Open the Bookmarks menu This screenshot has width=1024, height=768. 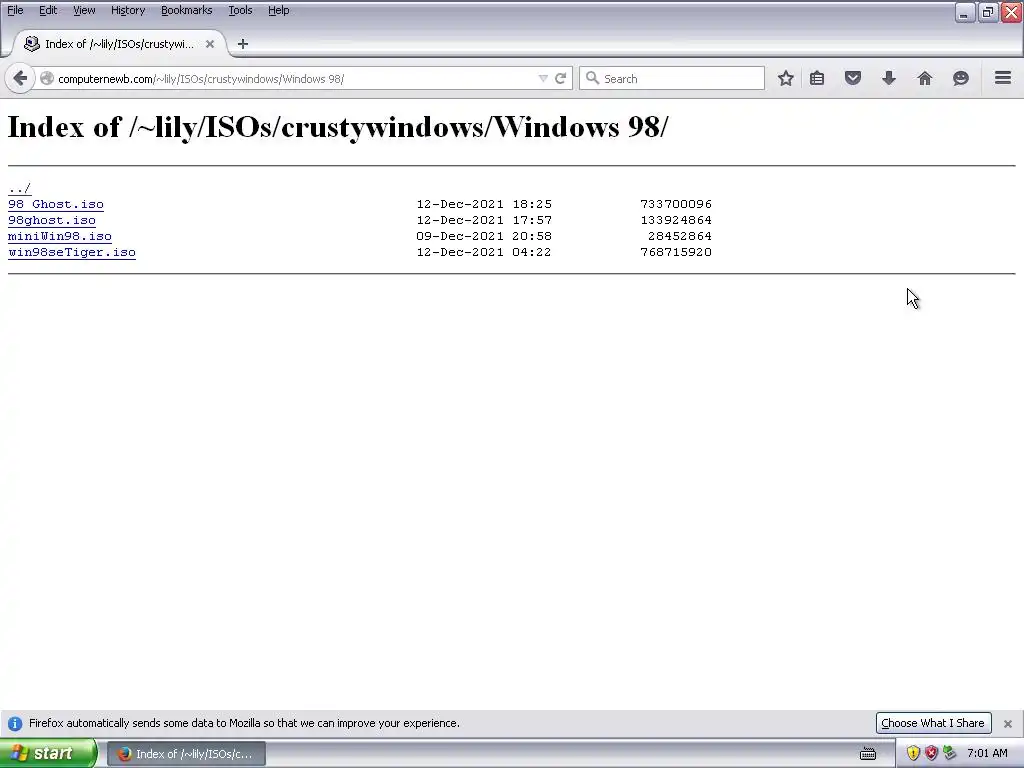click(x=187, y=10)
